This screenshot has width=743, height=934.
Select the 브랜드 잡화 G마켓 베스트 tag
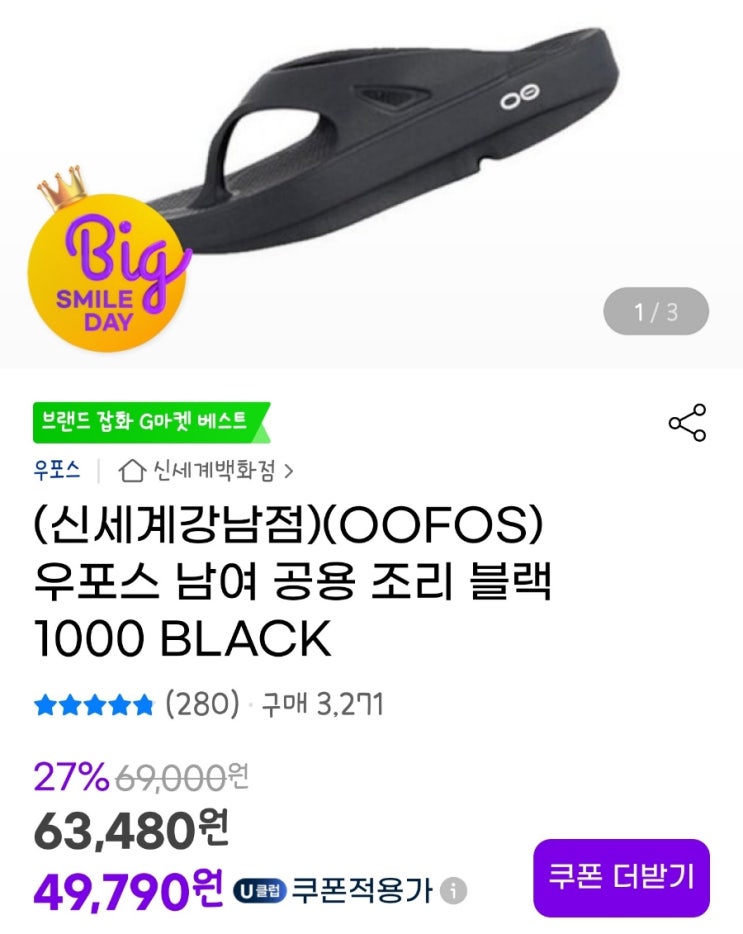point(151,422)
